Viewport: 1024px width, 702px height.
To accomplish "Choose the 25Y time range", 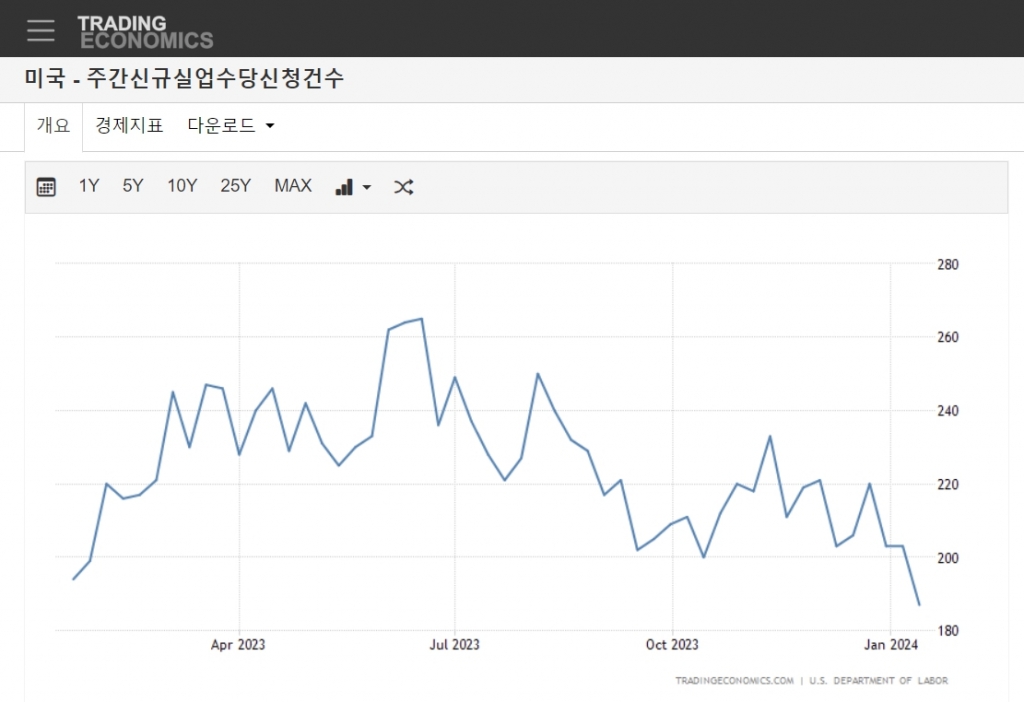I will [236, 186].
